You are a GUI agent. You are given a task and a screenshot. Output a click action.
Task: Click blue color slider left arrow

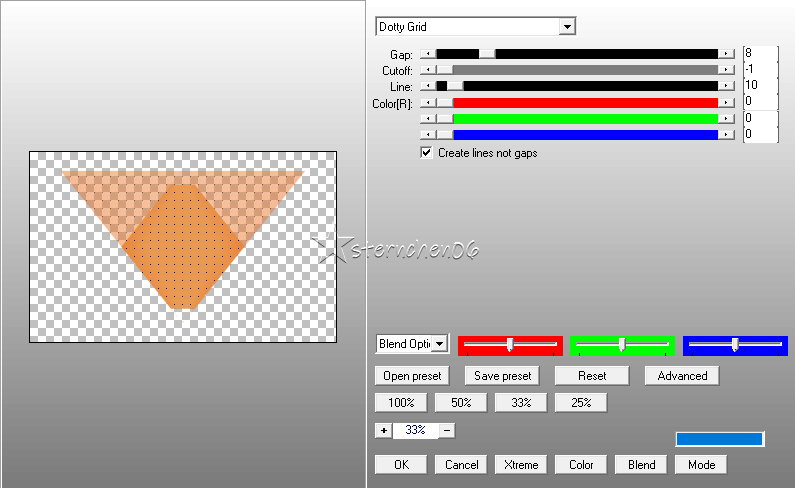coord(428,134)
